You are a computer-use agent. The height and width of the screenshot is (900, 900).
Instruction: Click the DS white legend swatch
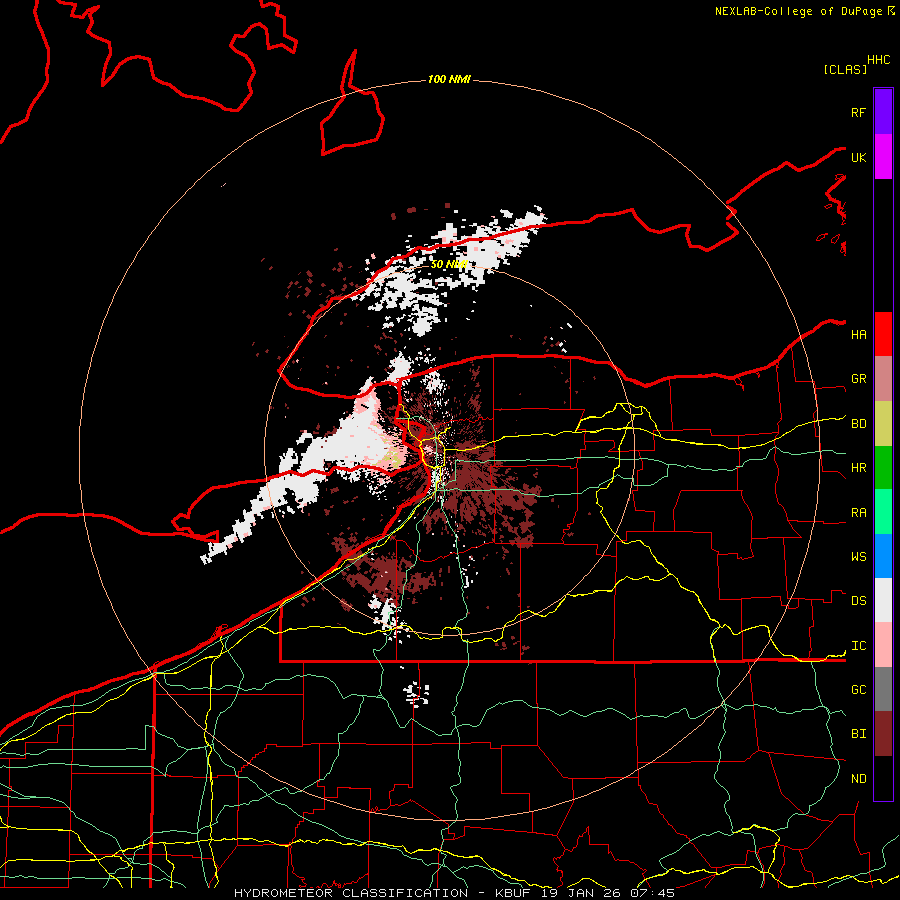coord(883,600)
